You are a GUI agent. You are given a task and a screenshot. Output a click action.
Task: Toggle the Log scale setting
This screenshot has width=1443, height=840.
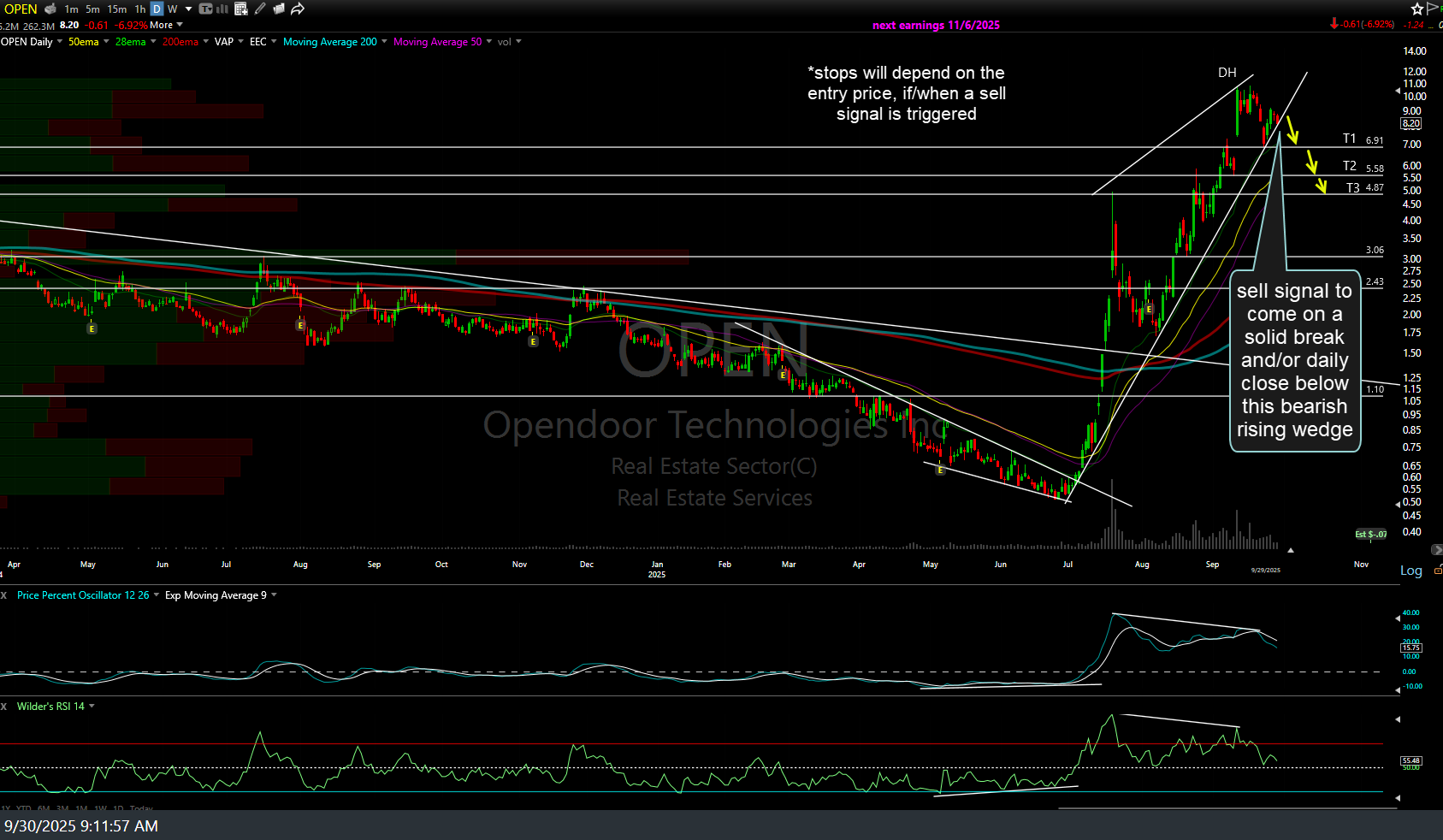(x=1410, y=571)
